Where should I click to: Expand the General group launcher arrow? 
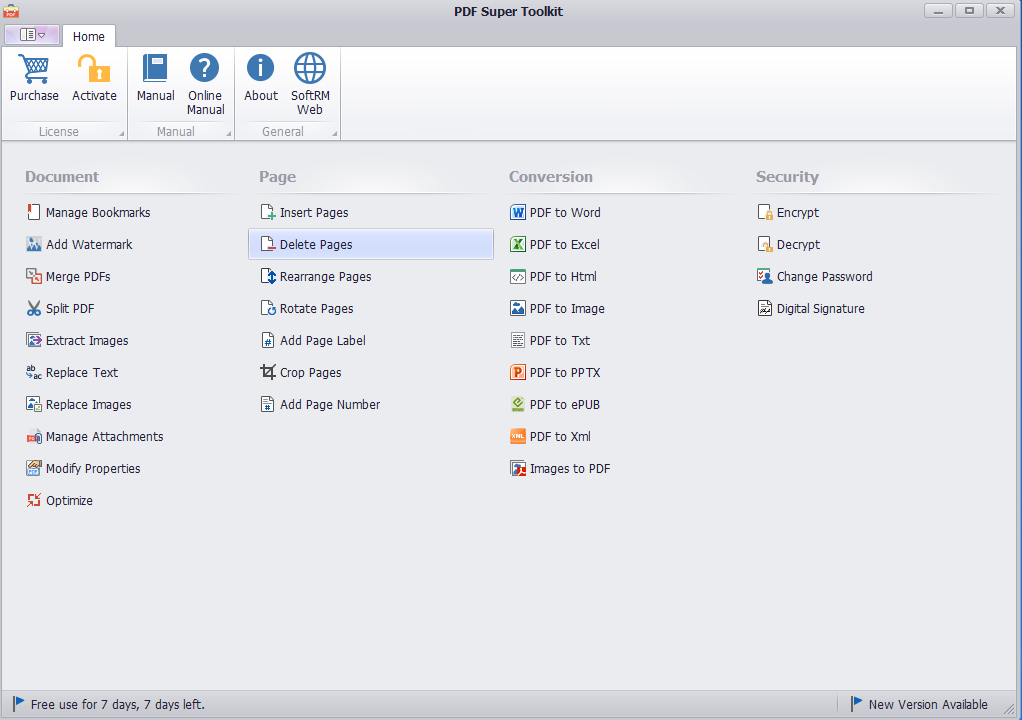tap(335, 134)
